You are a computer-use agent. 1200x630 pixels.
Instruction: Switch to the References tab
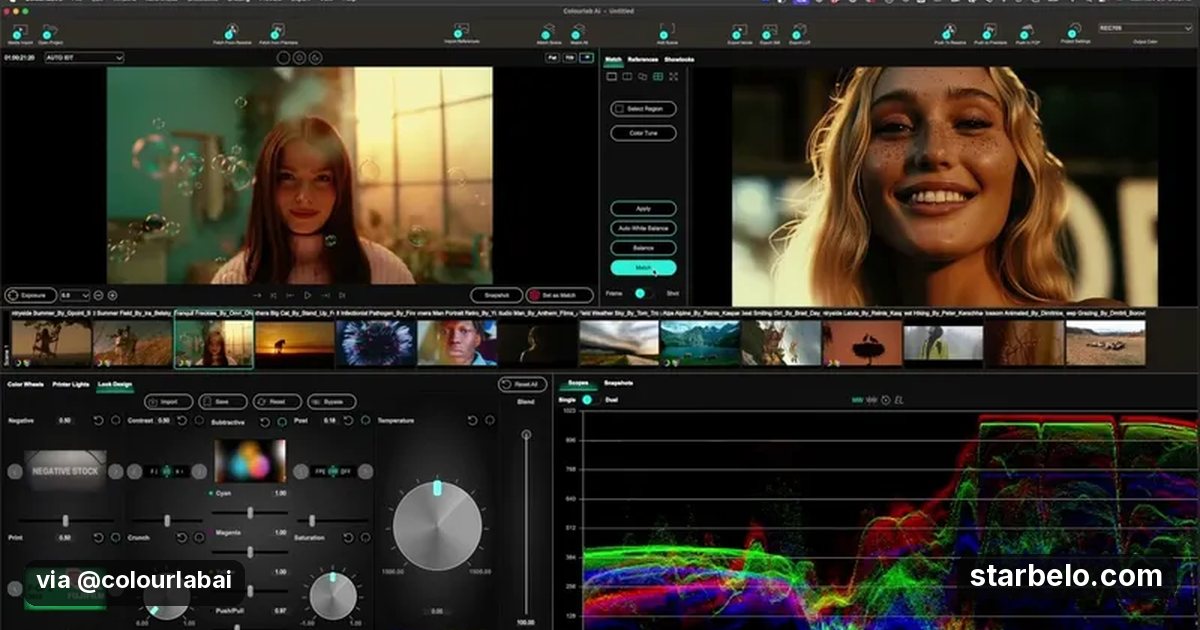tap(642, 60)
